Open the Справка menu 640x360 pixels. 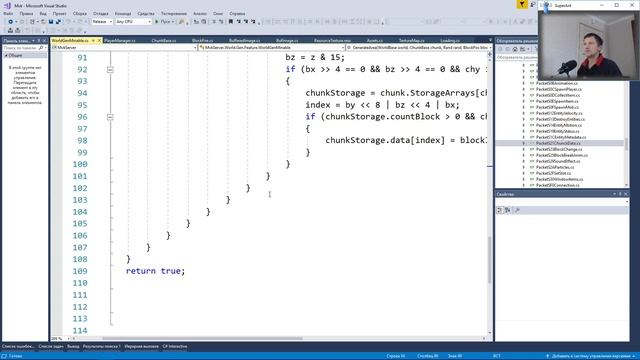[237, 13]
